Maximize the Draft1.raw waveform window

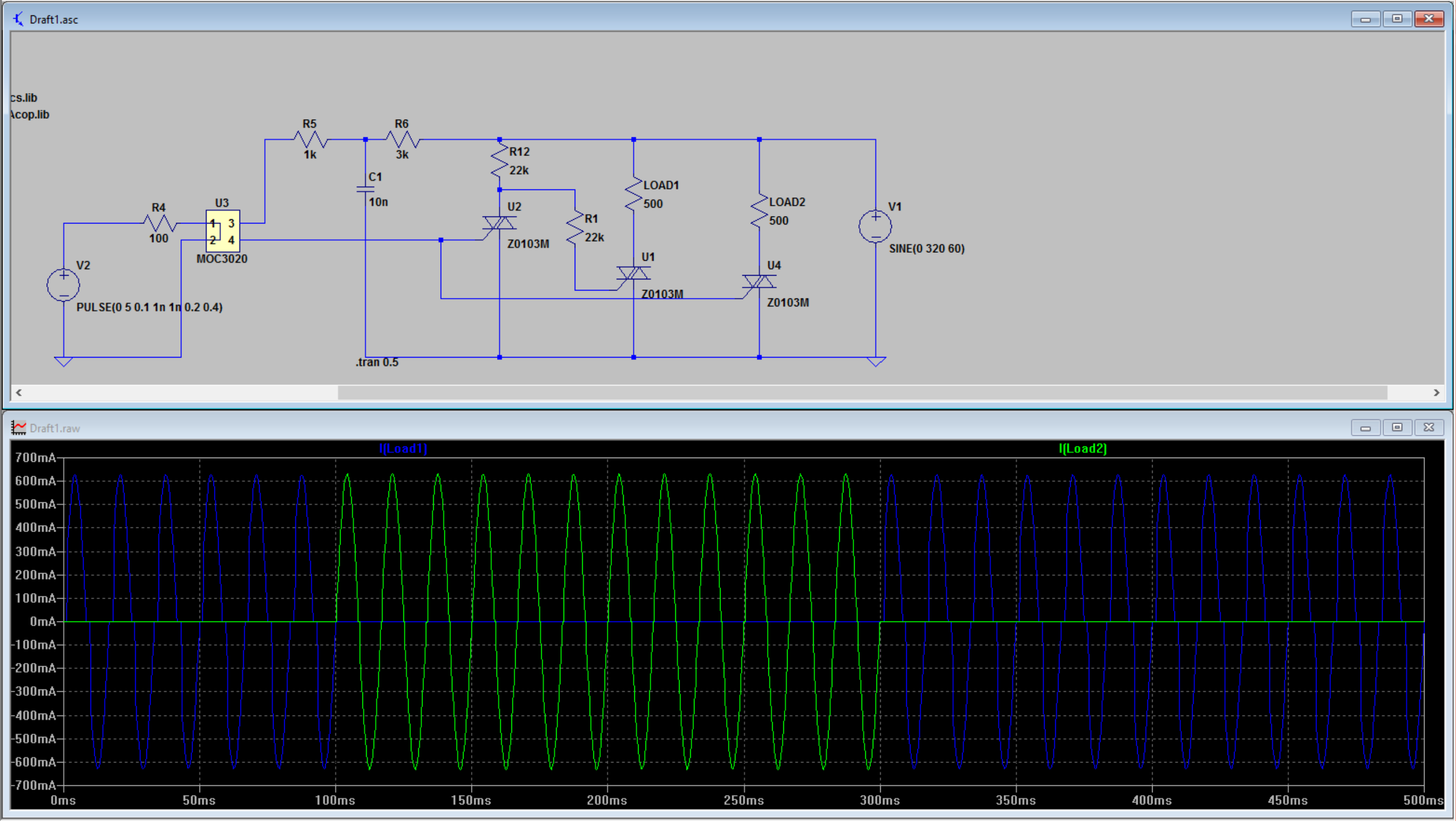tap(1397, 428)
